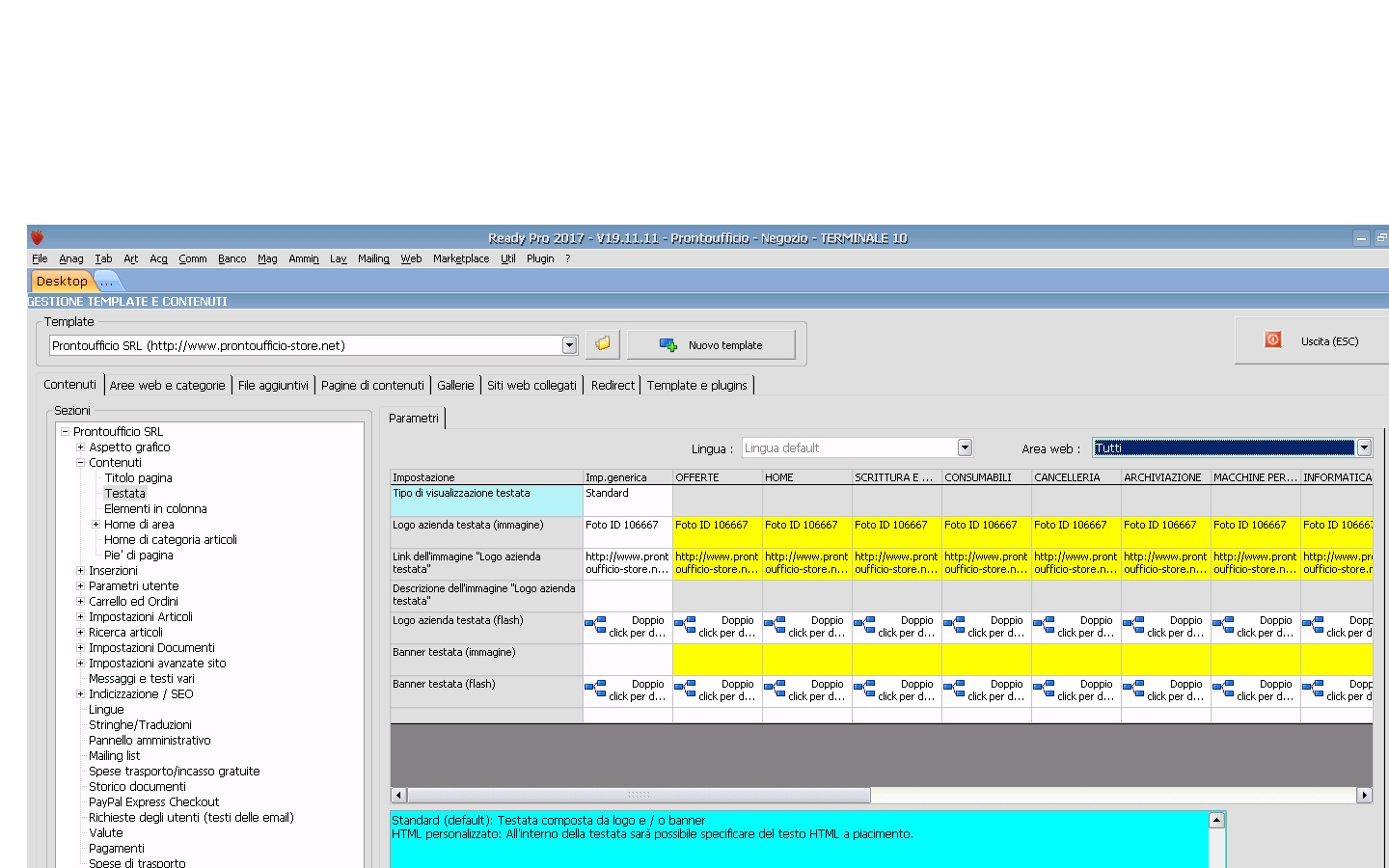Open the Area web dropdown arrow
The width and height of the screenshot is (1389, 868).
[1364, 448]
